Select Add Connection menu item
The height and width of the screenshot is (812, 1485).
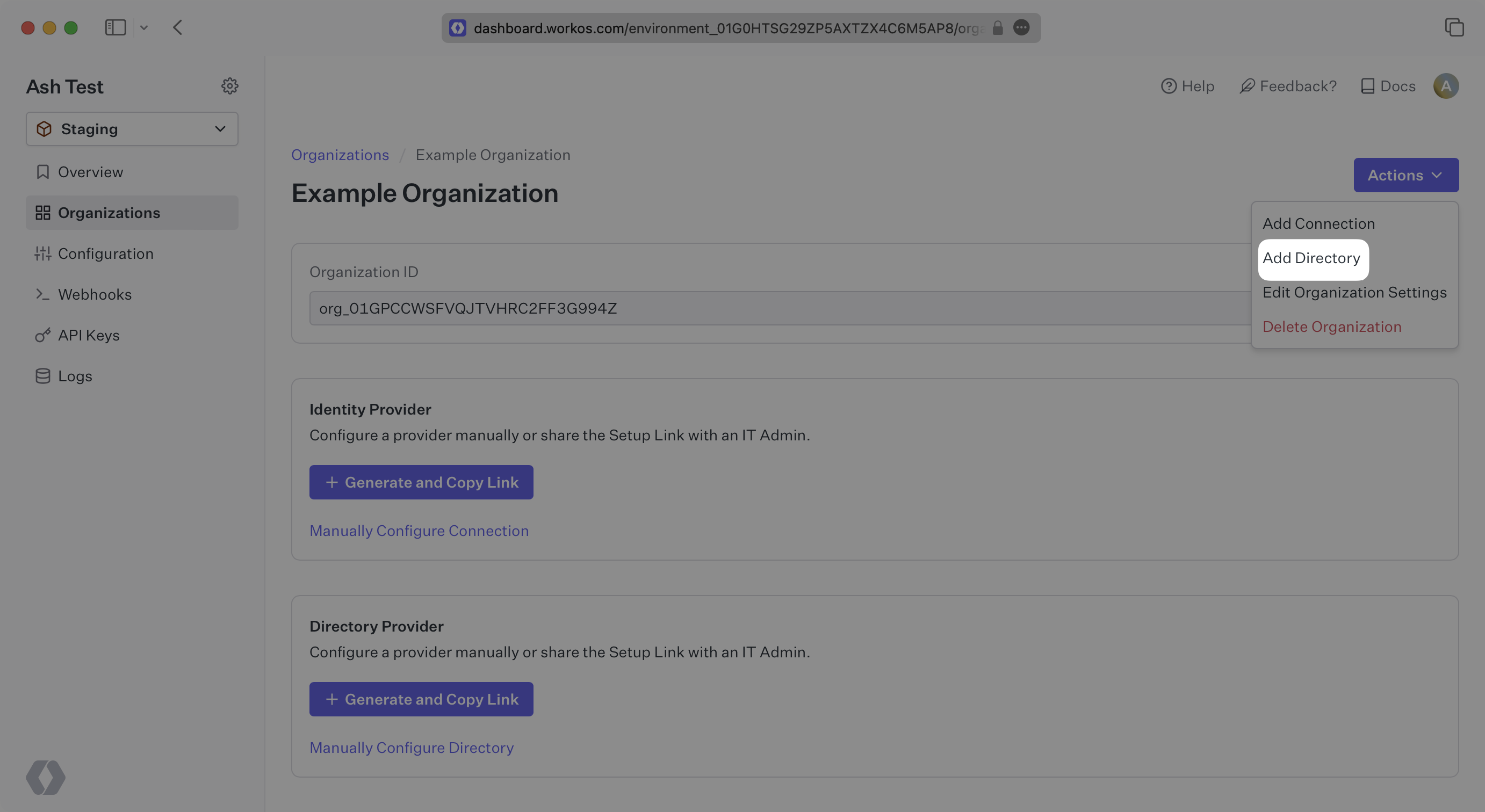(1318, 223)
